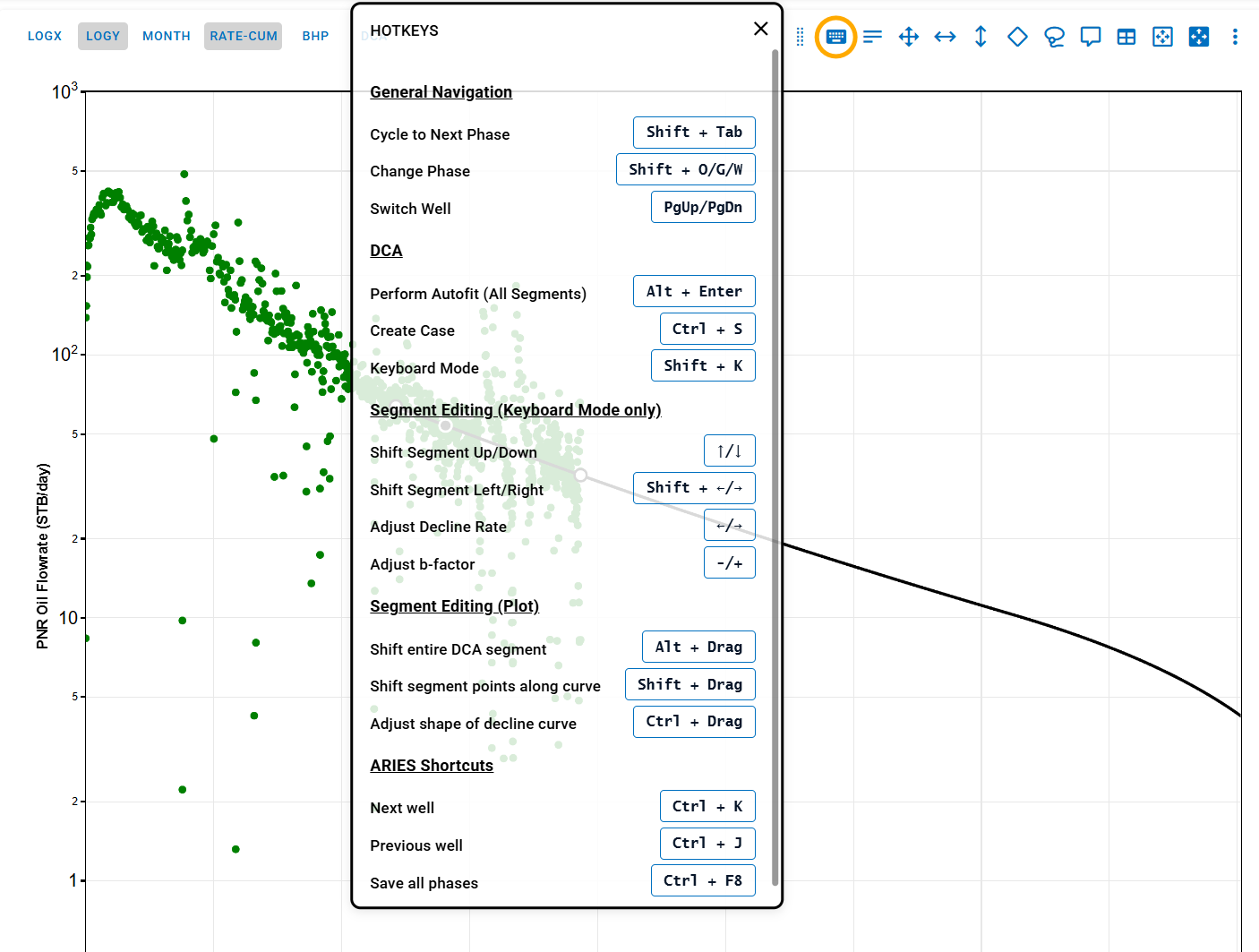Screen dimensions: 1259x952
Task: Click the Alt + Drag hotkey button
Action: [698, 647]
